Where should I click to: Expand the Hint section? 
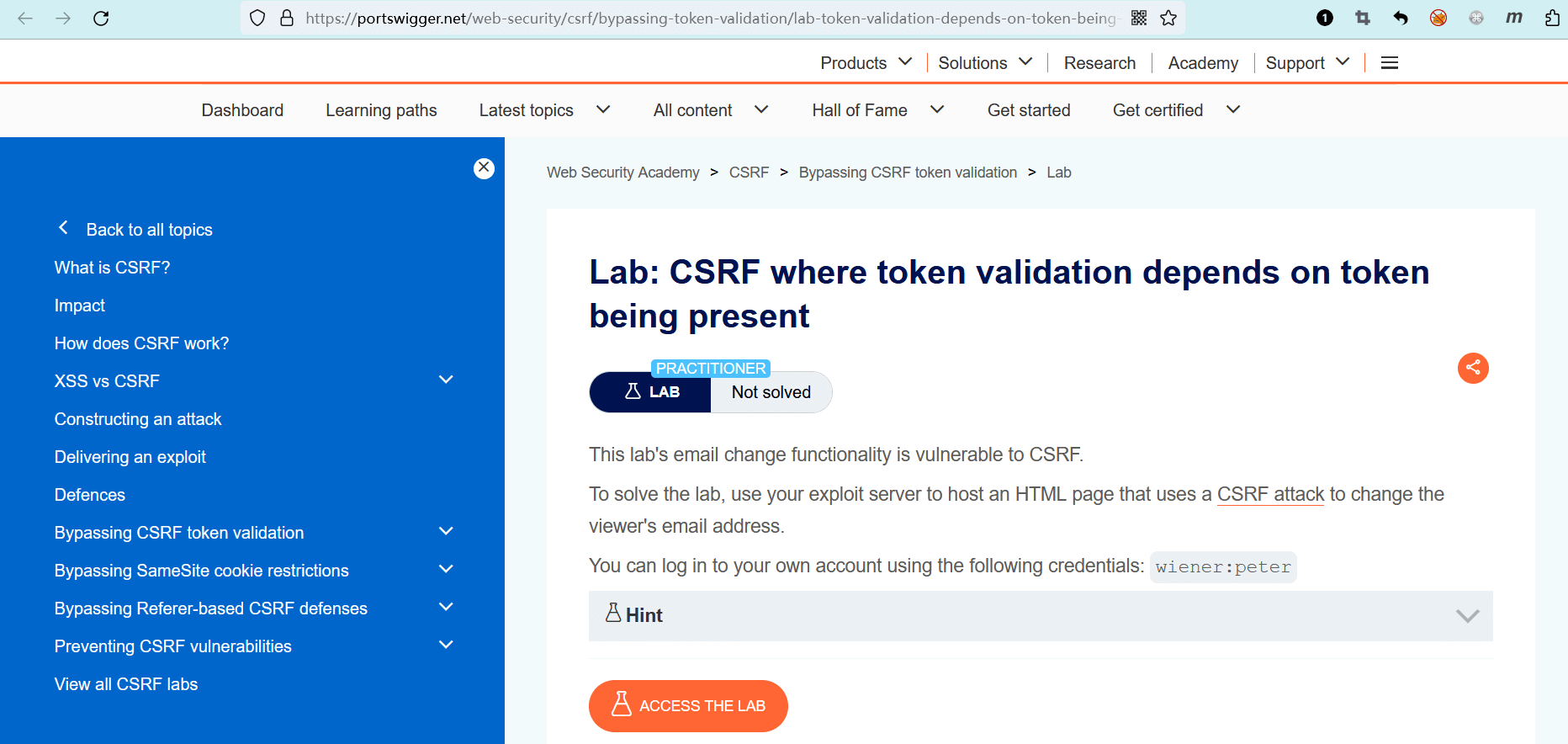tap(1041, 616)
